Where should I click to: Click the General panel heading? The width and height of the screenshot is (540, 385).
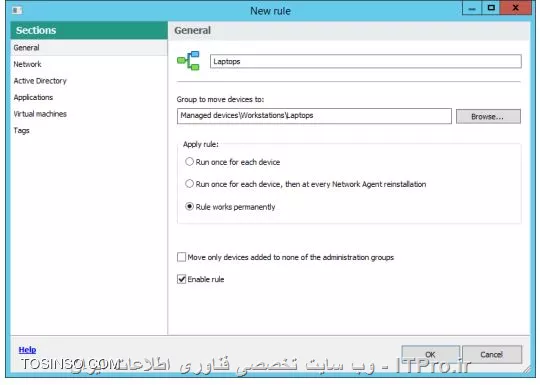[x=193, y=30]
